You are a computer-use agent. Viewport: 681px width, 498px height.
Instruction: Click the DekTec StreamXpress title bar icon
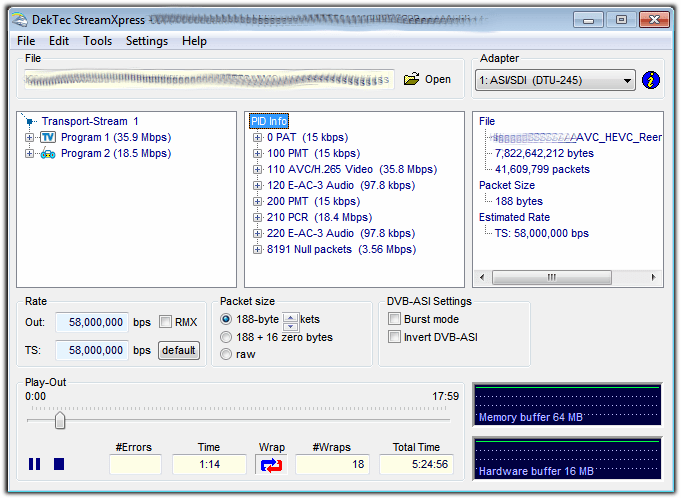[20, 20]
